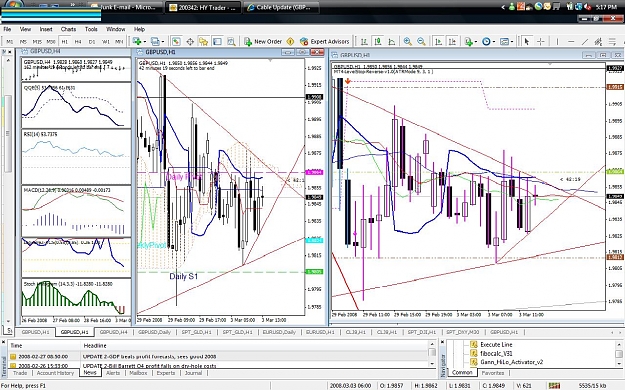This screenshot has width=625, height=390.
Task: Select the Equidistant Channel drawing tool
Action: [598, 41]
